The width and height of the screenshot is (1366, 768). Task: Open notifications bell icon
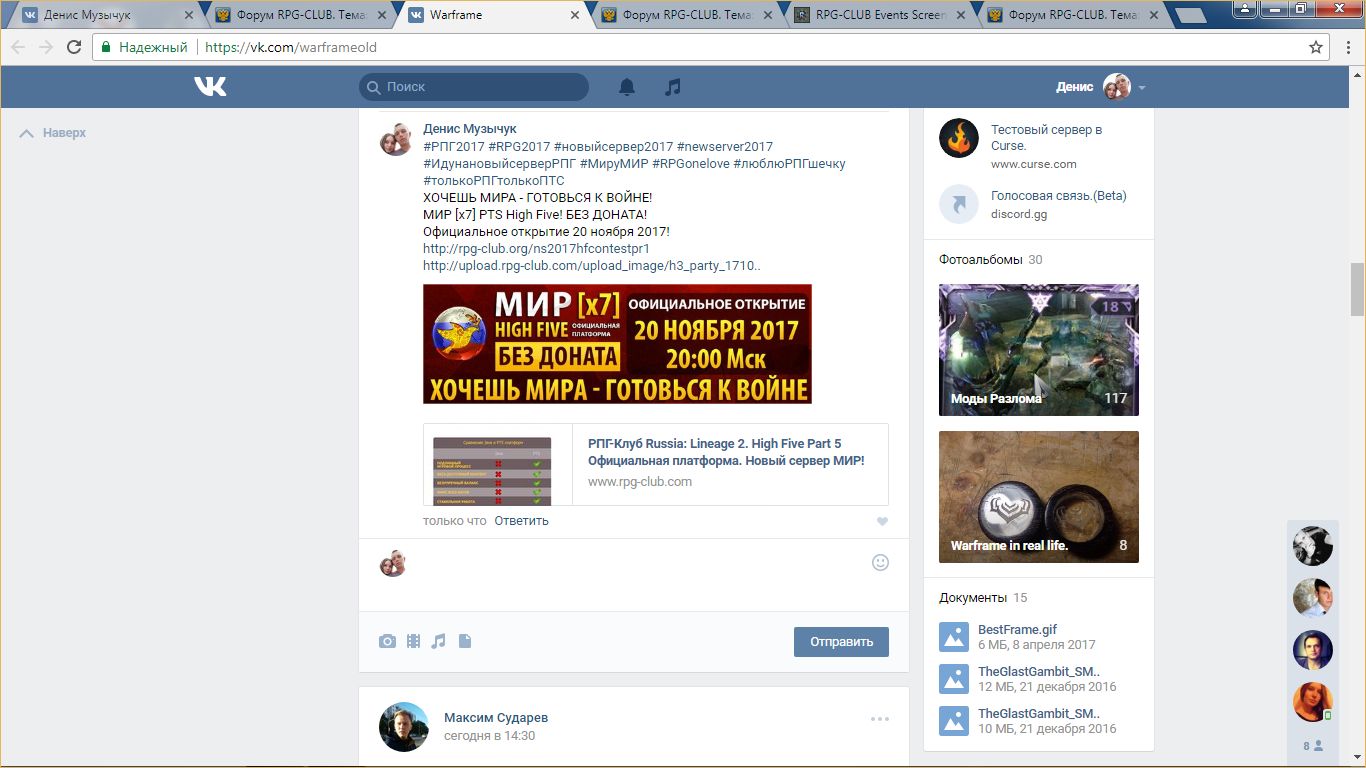click(627, 87)
